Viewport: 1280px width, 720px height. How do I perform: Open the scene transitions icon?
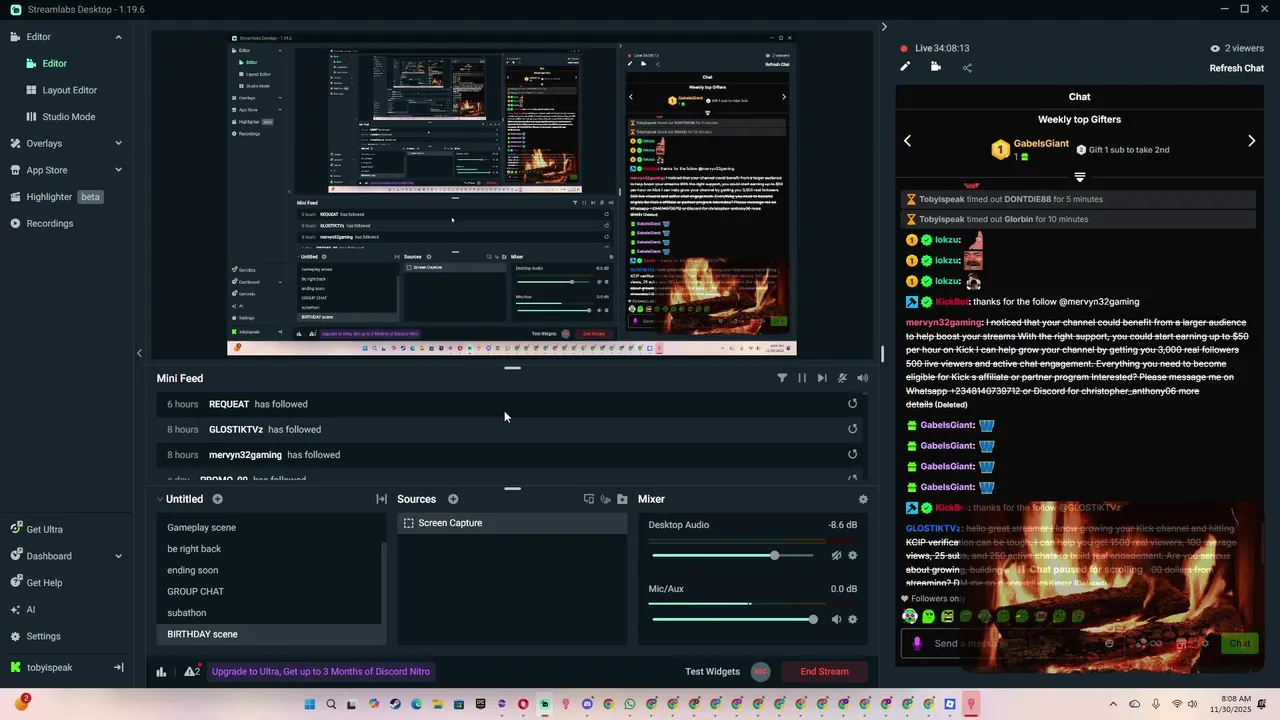(x=381, y=499)
